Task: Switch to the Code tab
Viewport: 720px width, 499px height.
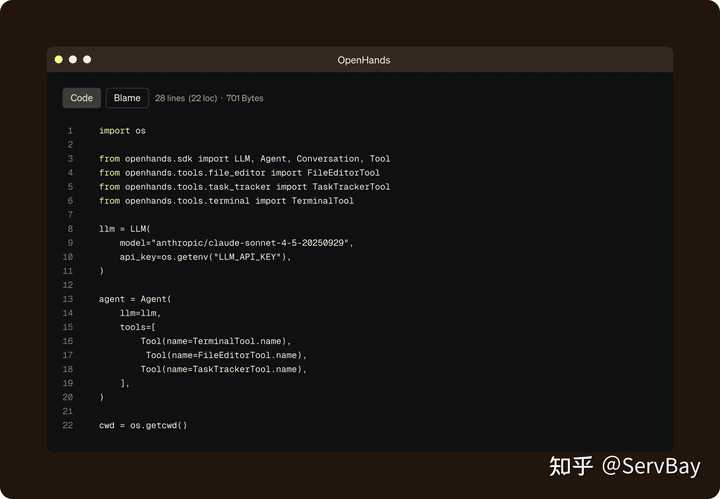Action: tap(82, 98)
